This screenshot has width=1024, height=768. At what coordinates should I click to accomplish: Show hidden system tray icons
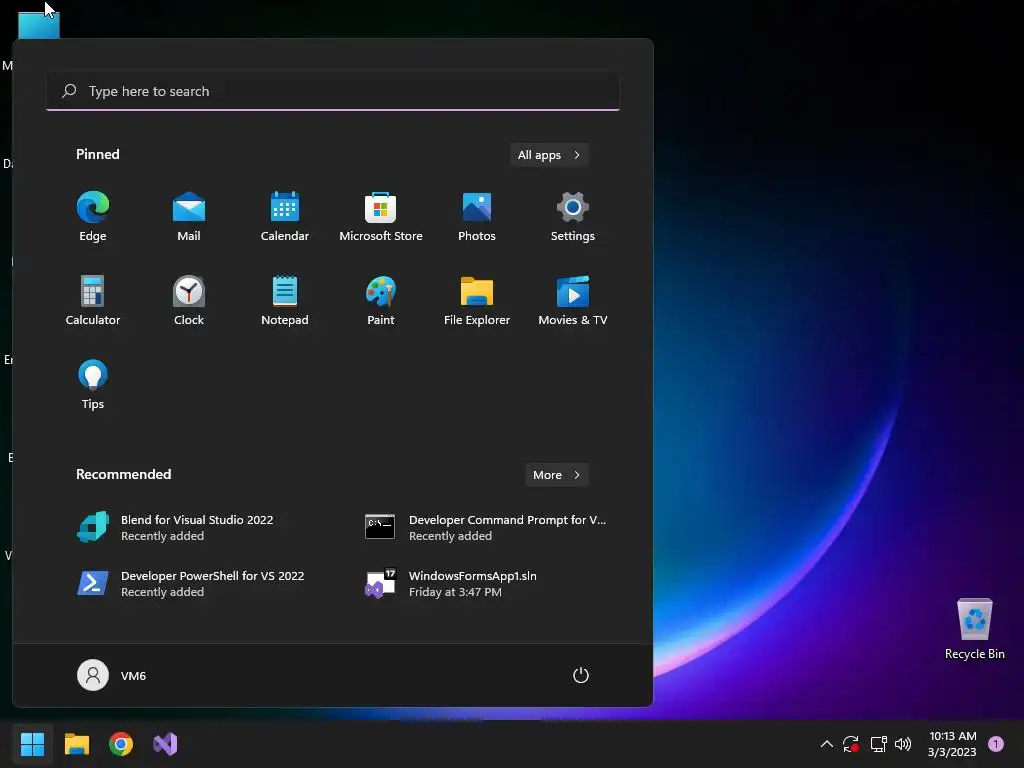(826, 744)
